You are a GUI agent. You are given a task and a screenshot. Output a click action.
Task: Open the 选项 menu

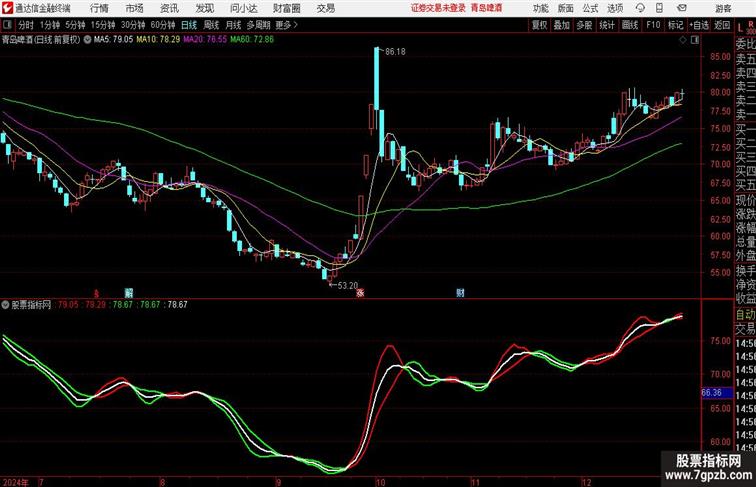tap(615, 8)
